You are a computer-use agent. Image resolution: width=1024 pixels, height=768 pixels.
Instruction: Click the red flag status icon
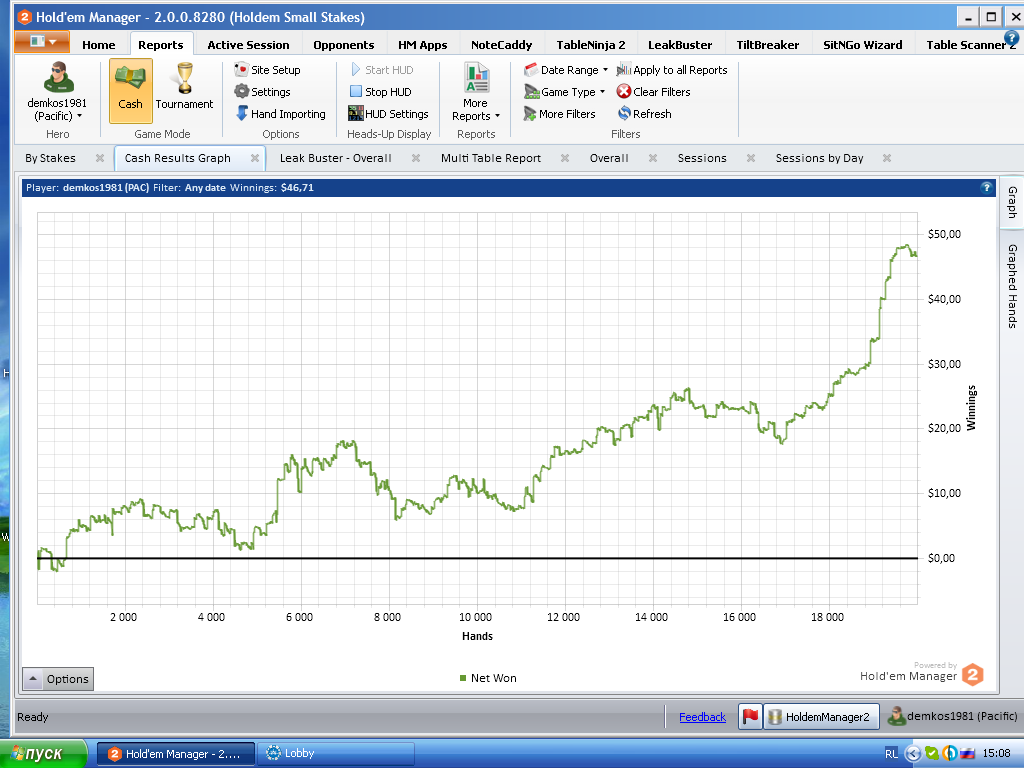tap(750, 716)
